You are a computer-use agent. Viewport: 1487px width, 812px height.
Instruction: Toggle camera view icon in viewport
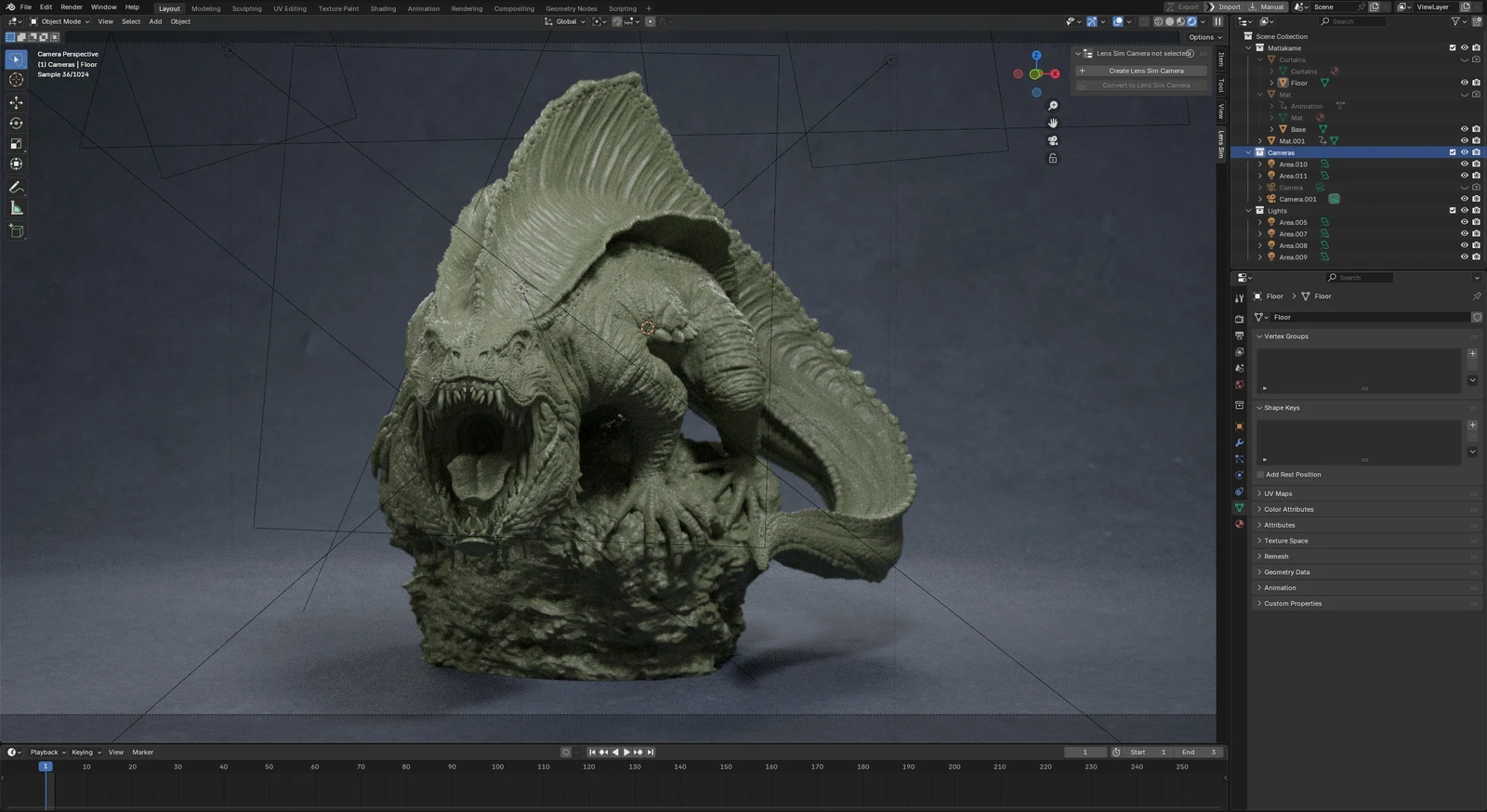tap(1053, 140)
